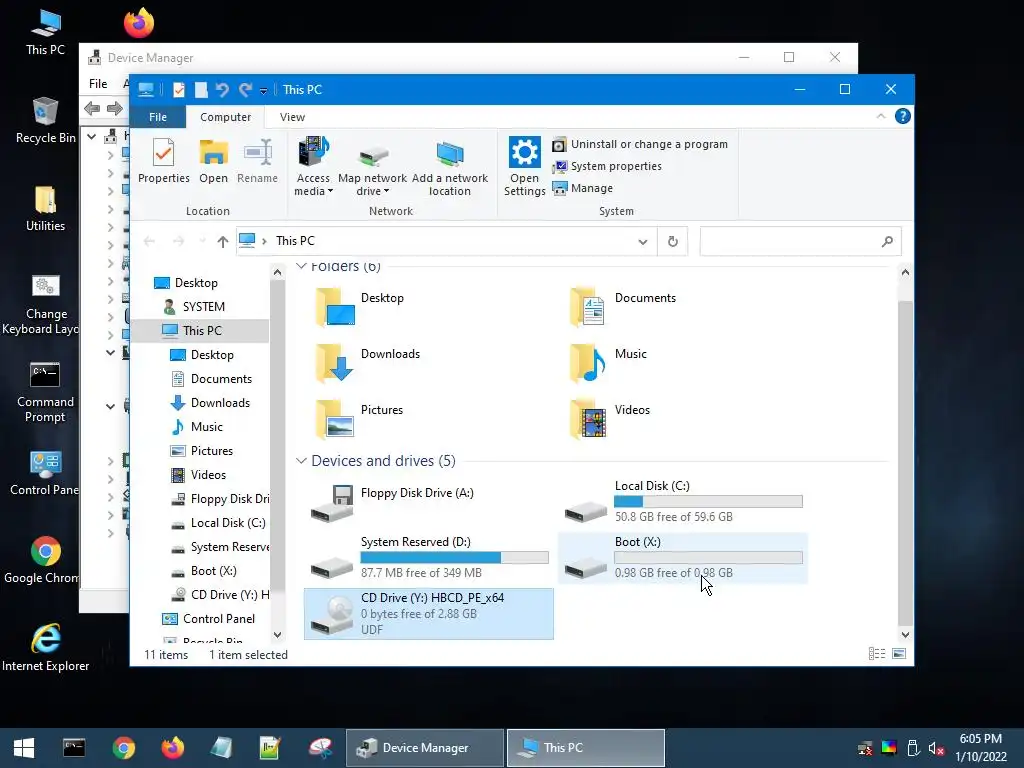Click the Device Manager taskbar button
This screenshot has height=768, width=1024.
[x=426, y=748]
